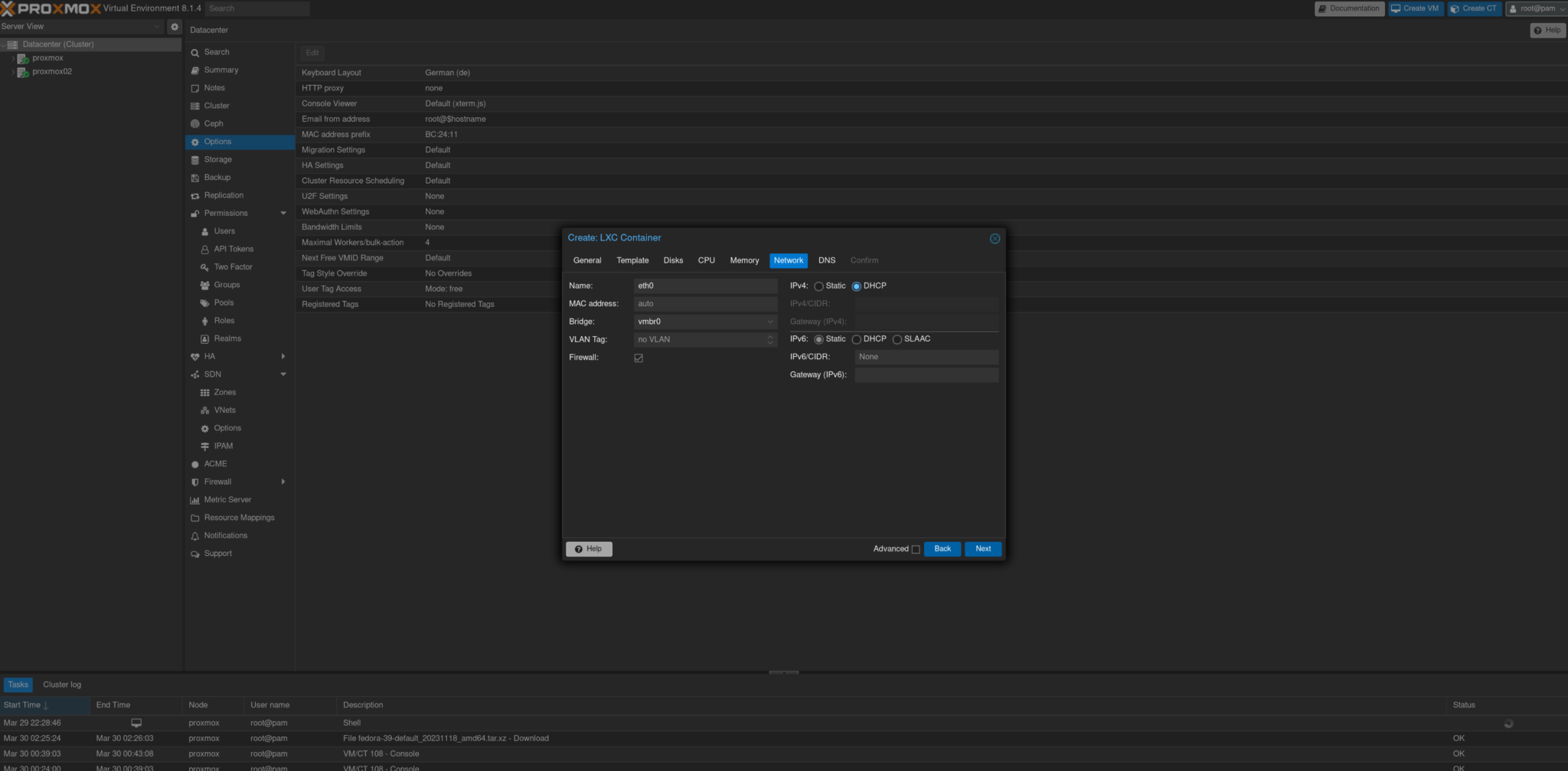Select the IPv6 SLAAC radio button
Image resolution: width=1568 pixels, height=771 pixels.
(897, 339)
